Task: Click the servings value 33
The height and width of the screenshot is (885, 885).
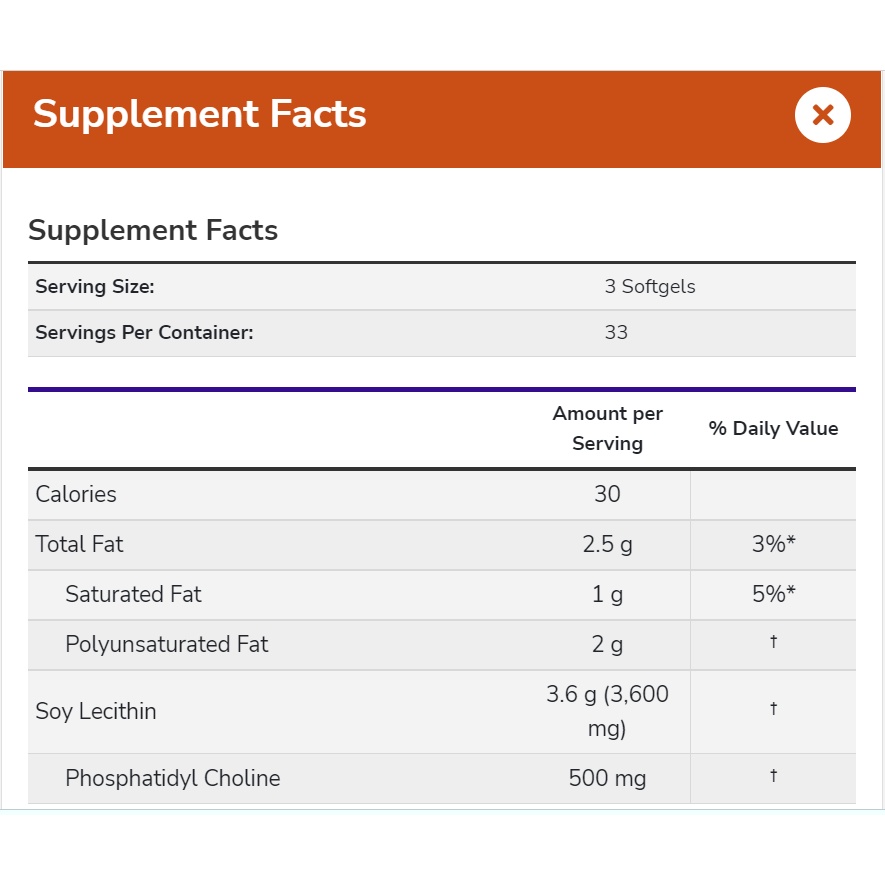Action: (x=616, y=332)
